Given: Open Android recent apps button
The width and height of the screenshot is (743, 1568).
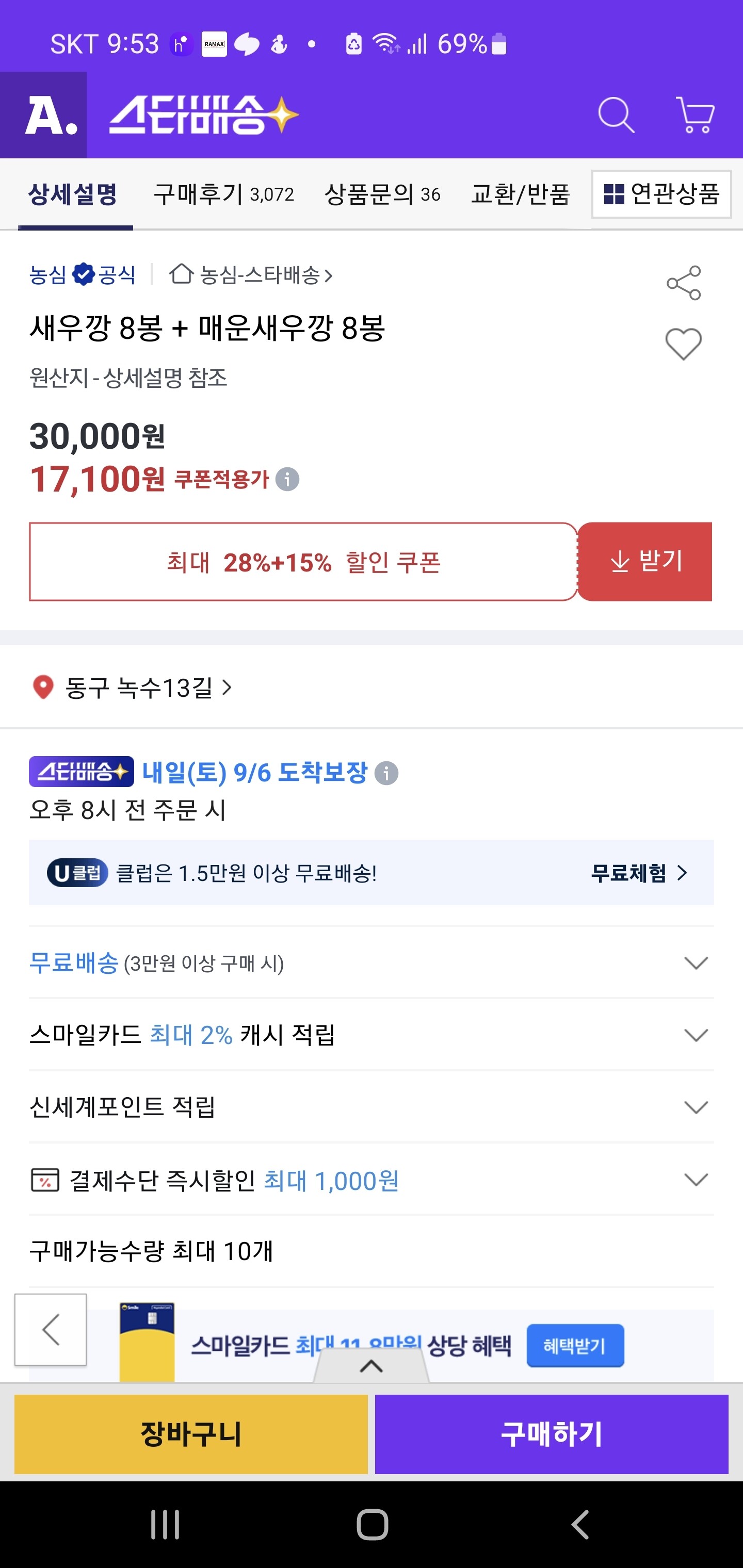Looking at the screenshot, I should 165,1524.
